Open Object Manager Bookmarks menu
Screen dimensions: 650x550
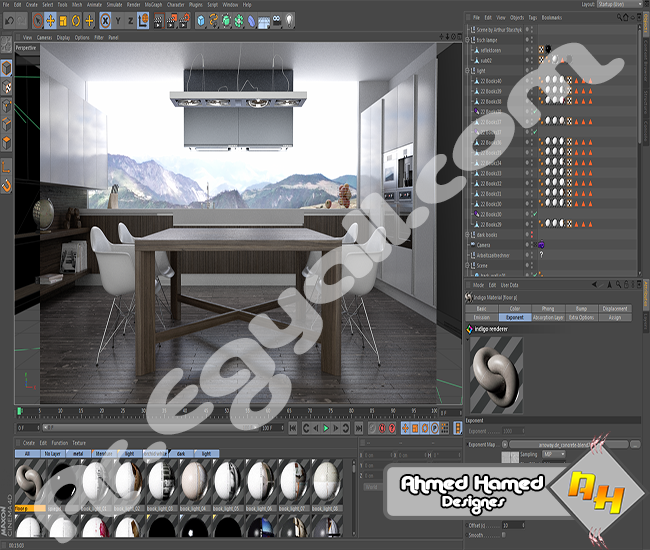(552, 17)
